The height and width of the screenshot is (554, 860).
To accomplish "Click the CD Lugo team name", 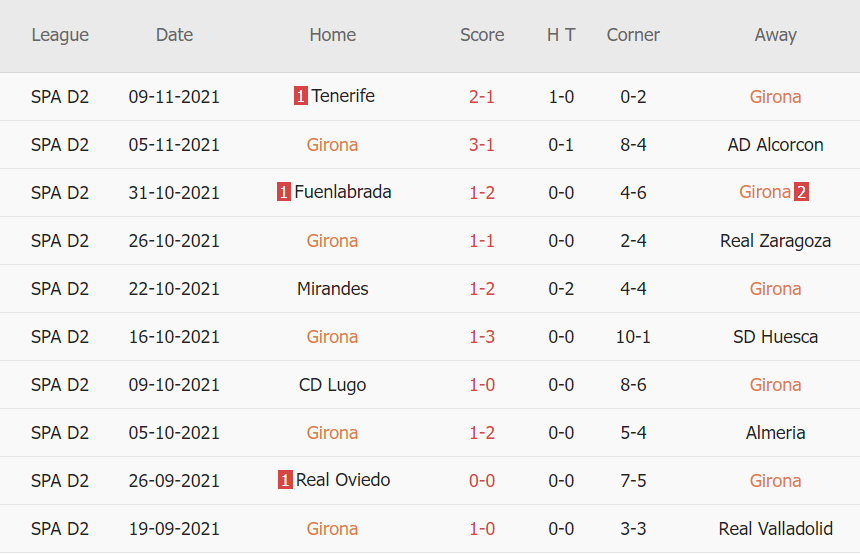I will 332,384.
